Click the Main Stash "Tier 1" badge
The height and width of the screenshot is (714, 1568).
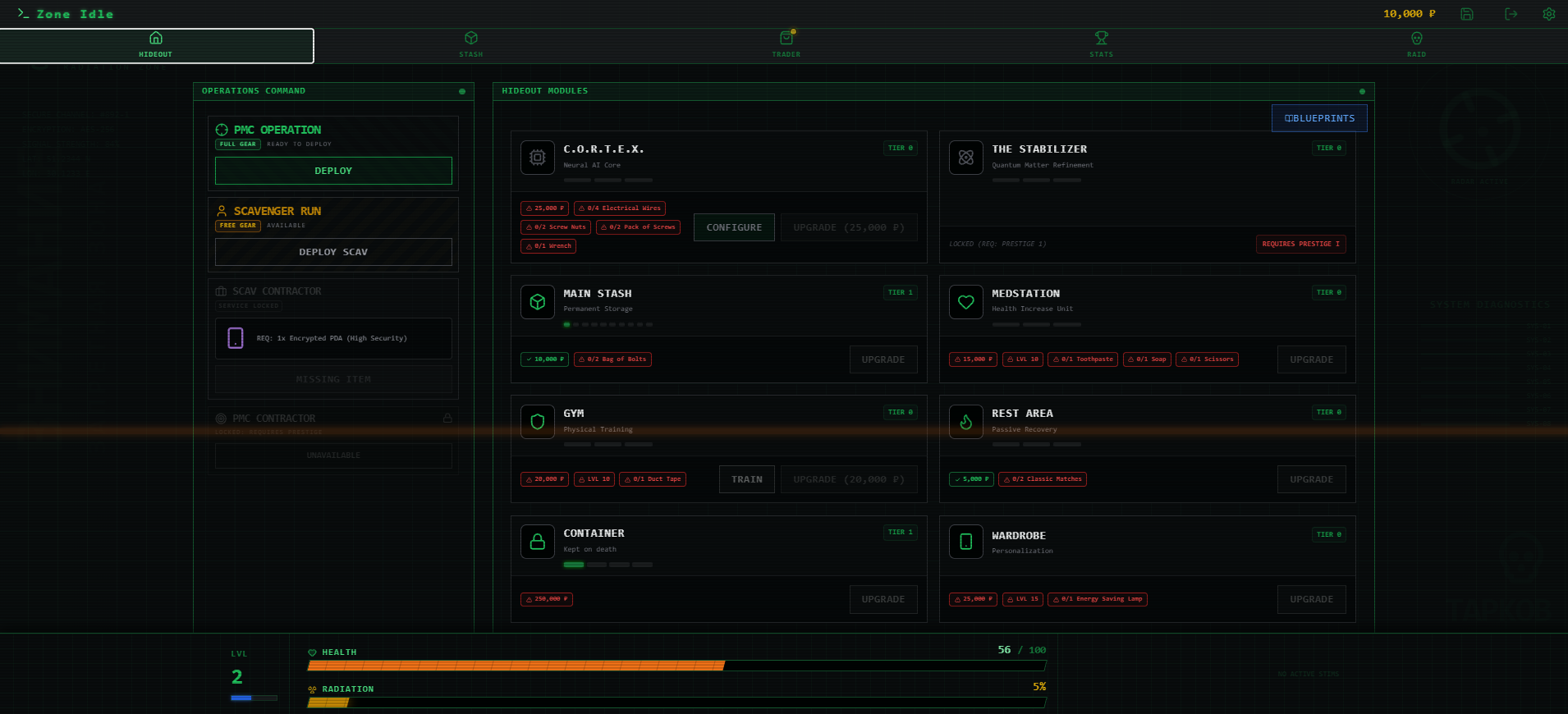901,292
